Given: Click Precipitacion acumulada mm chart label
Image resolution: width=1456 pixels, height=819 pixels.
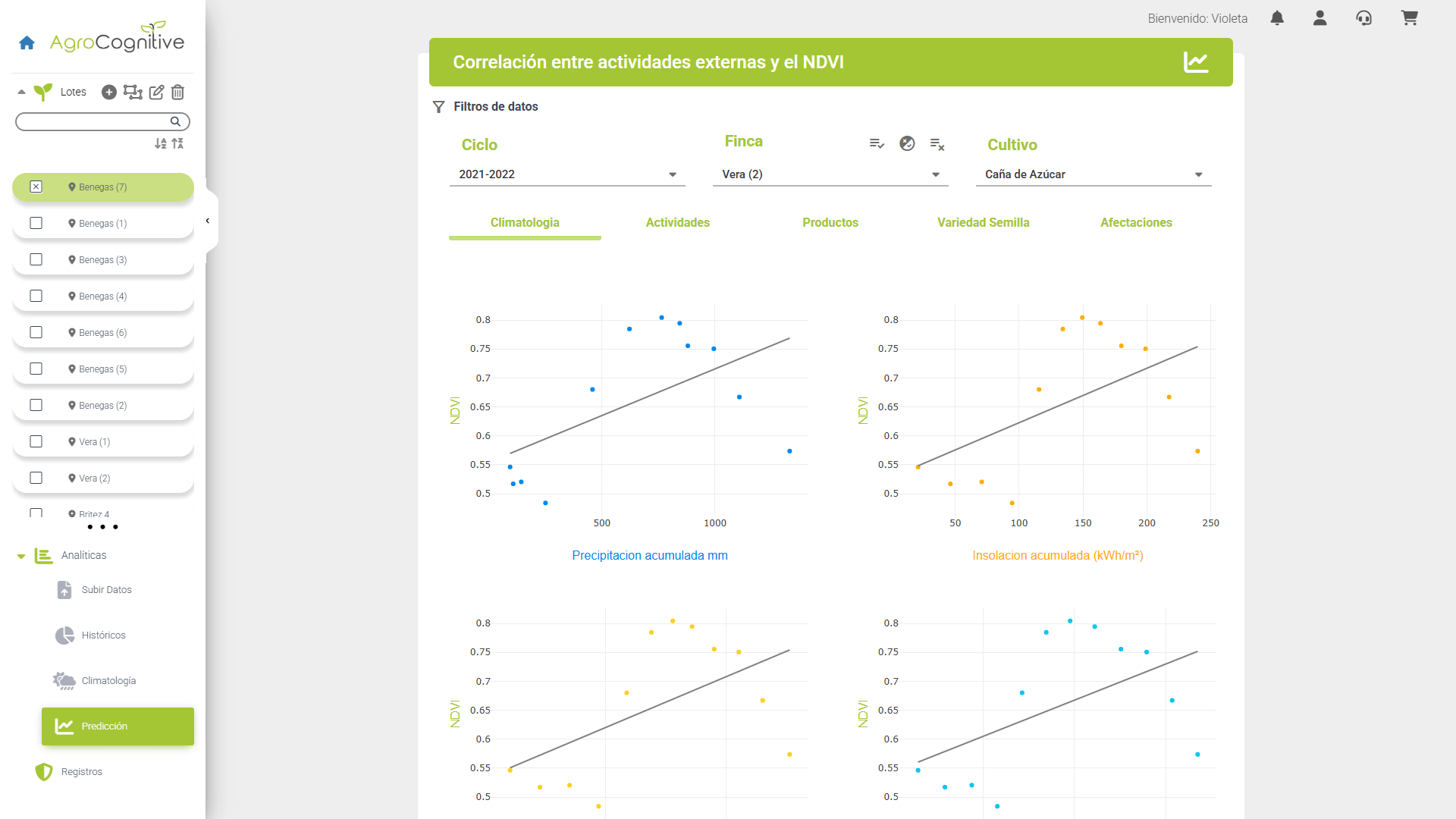Looking at the screenshot, I should 650,556.
